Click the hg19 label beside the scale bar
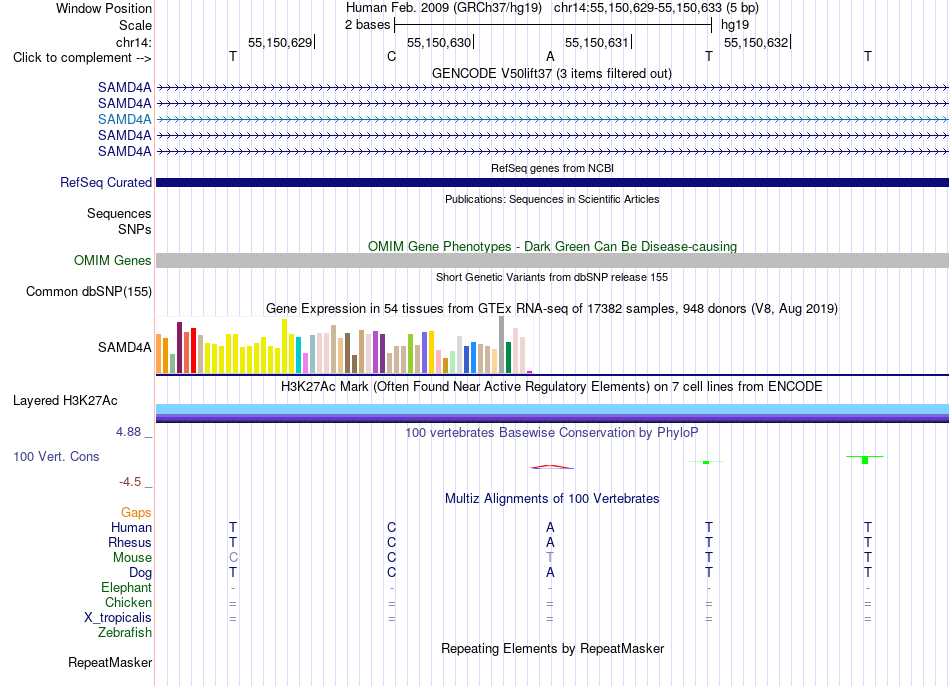This screenshot has height=686, width=950. pos(735,25)
